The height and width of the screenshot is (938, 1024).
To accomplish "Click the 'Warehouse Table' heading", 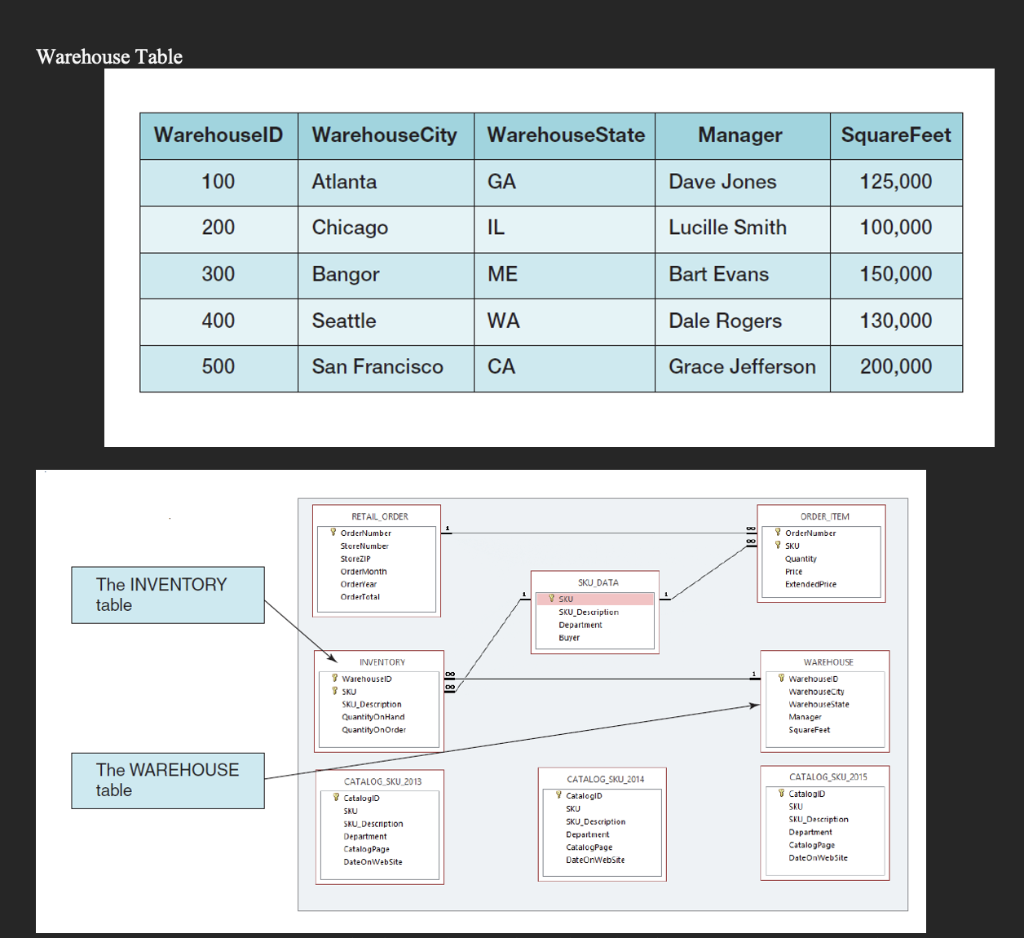I will click(x=108, y=57).
